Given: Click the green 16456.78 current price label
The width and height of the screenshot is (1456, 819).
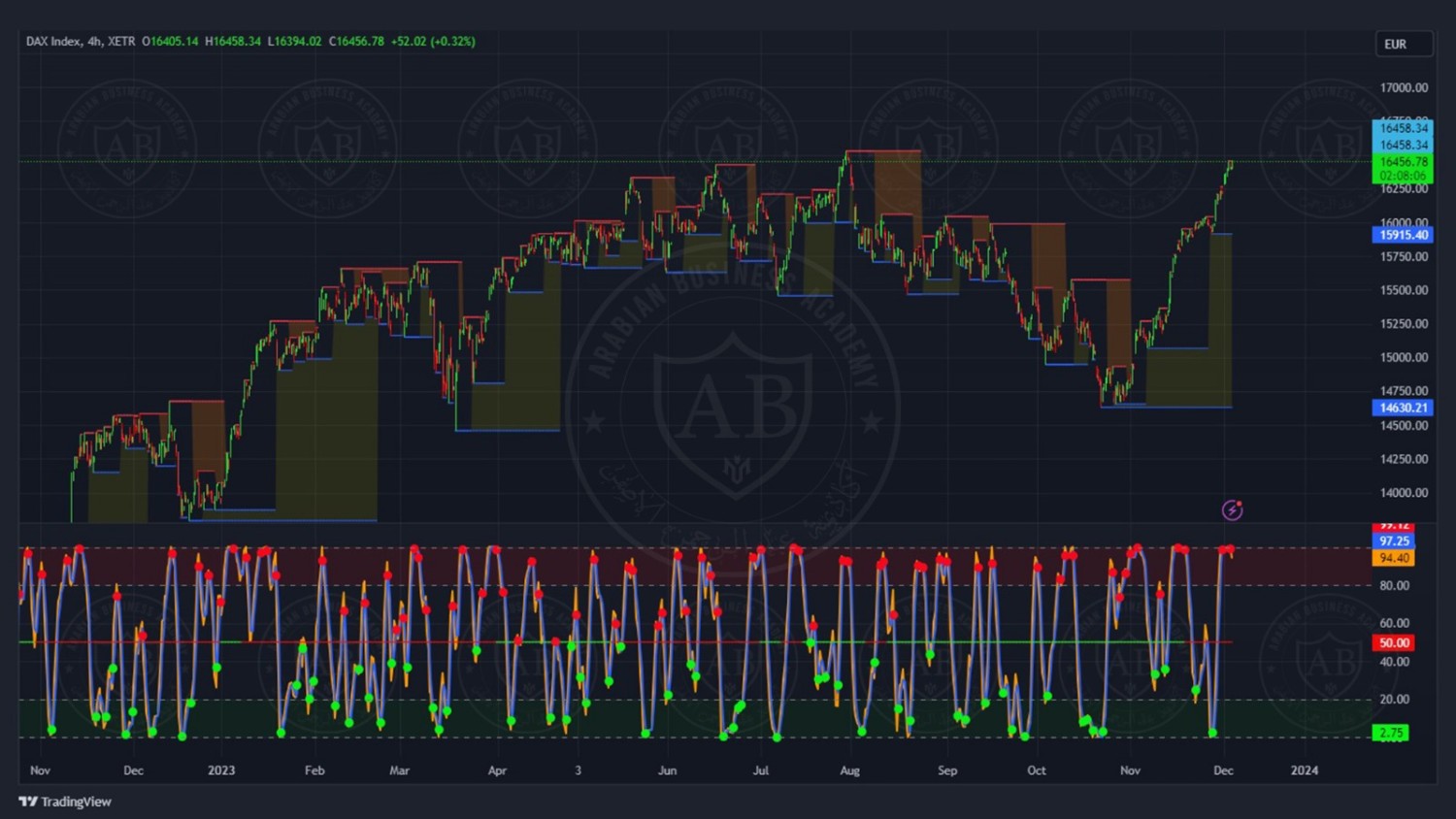Looking at the screenshot, I should pos(1403,162).
